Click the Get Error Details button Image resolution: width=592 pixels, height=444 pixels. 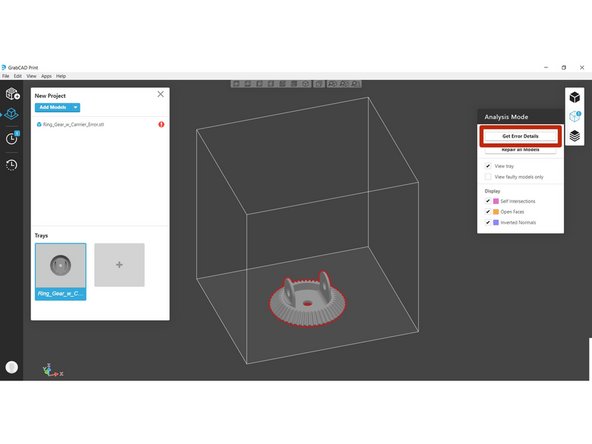pos(520,136)
